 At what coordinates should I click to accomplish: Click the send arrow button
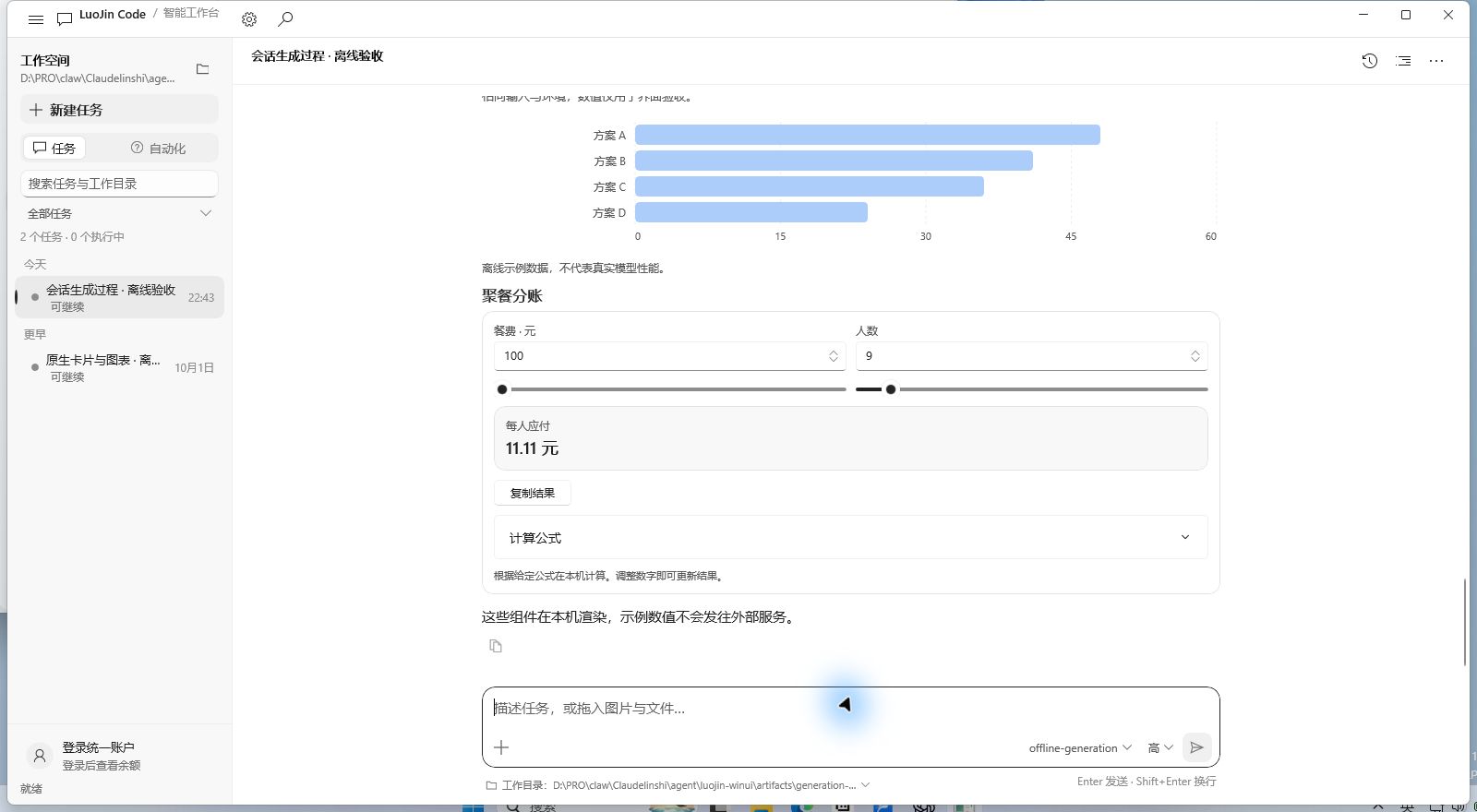(1197, 747)
